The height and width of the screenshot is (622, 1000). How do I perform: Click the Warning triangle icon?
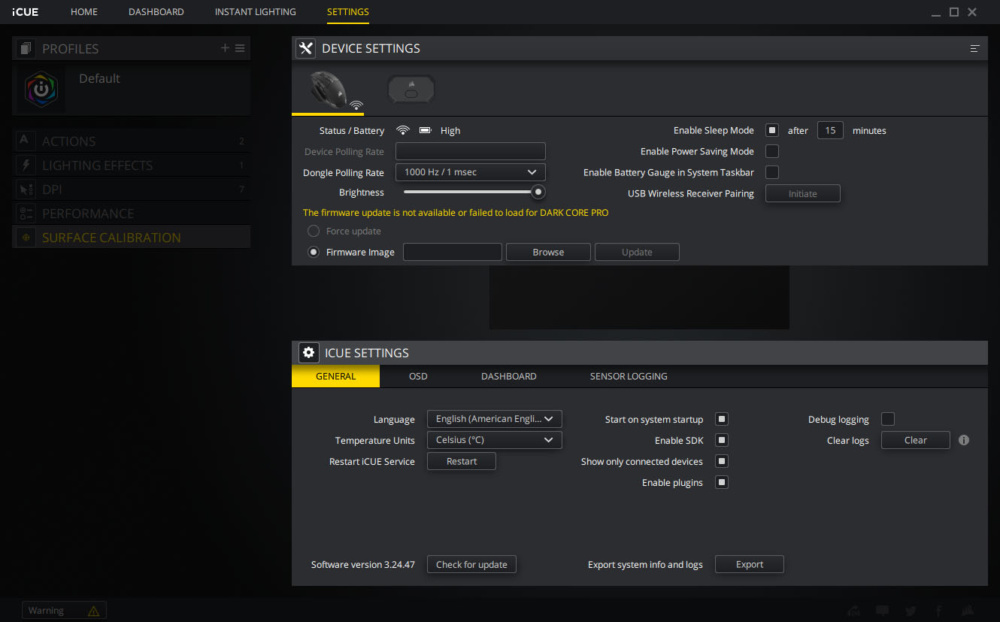tap(94, 611)
